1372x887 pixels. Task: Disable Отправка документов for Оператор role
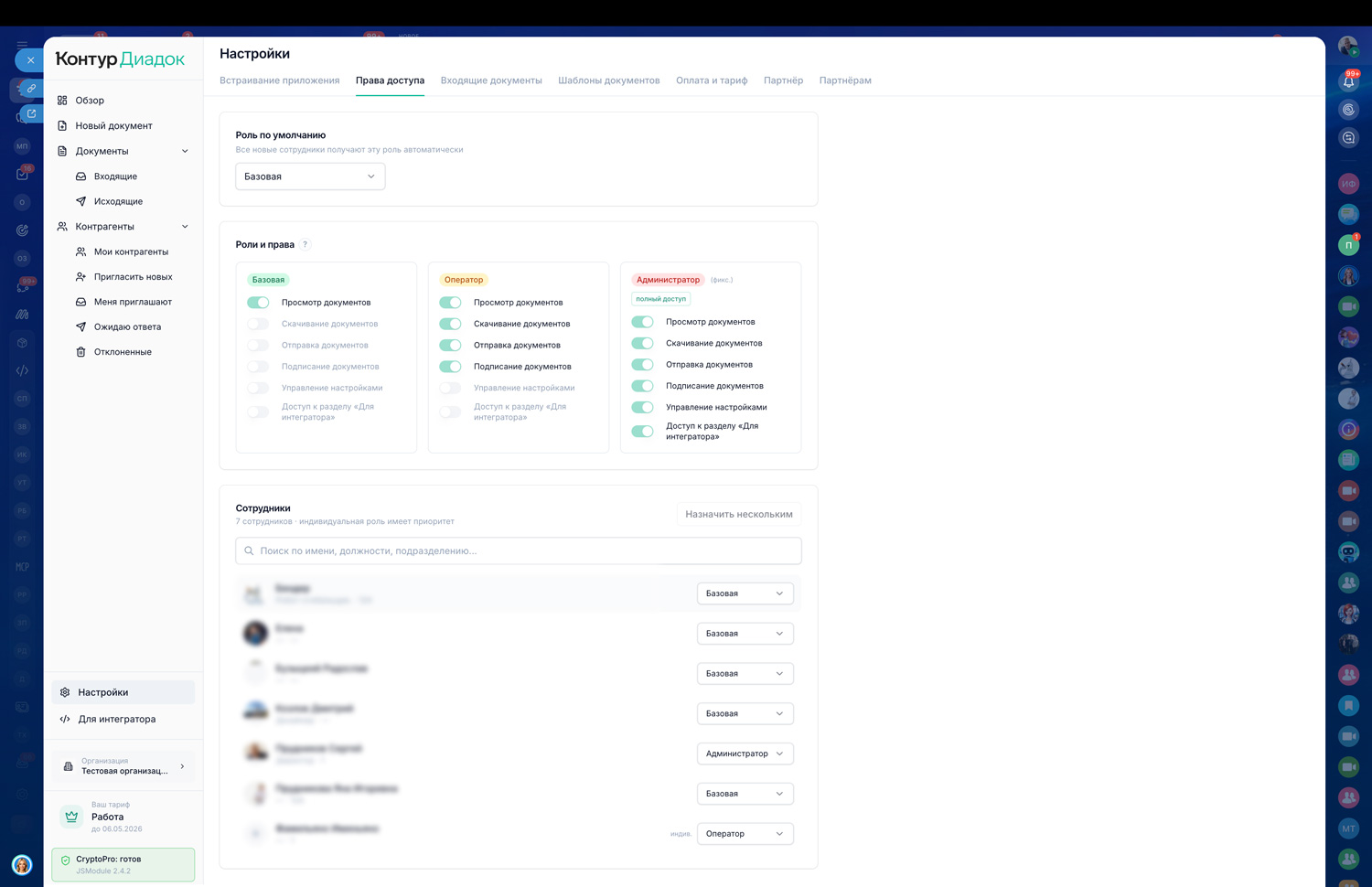click(450, 346)
